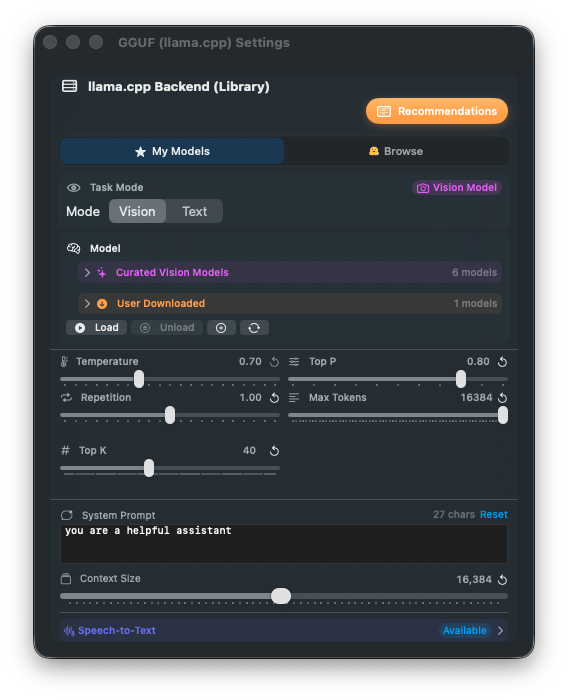Click the Top K value 40

click(x=249, y=450)
